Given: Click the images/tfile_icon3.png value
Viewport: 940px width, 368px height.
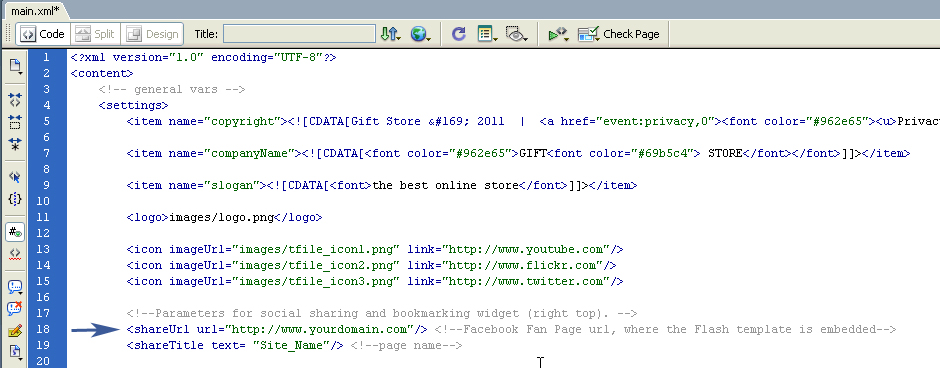Looking at the screenshot, I should coord(315,281).
